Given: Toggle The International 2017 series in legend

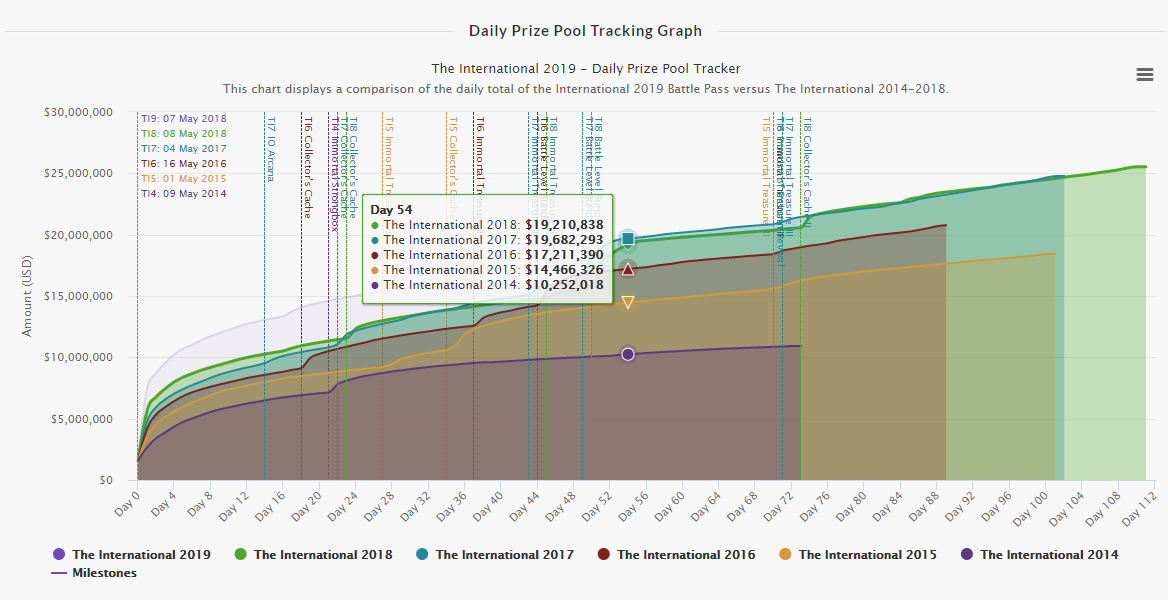Looking at the screenshot, I should coord(495,555).
